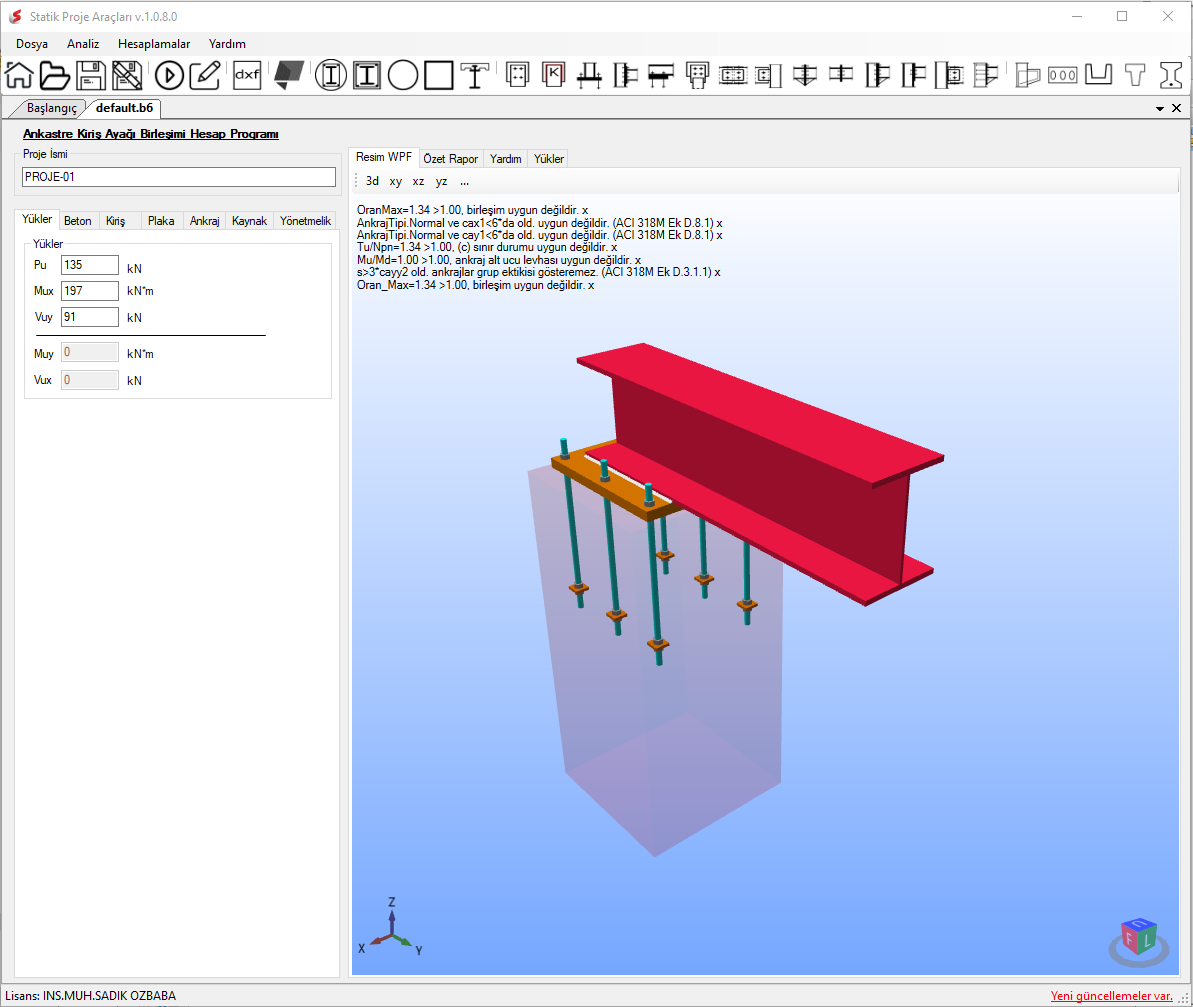Click the Home icon in the toolbar
This screenshot has height=1007, width=1193.
(x=19, y=75)
